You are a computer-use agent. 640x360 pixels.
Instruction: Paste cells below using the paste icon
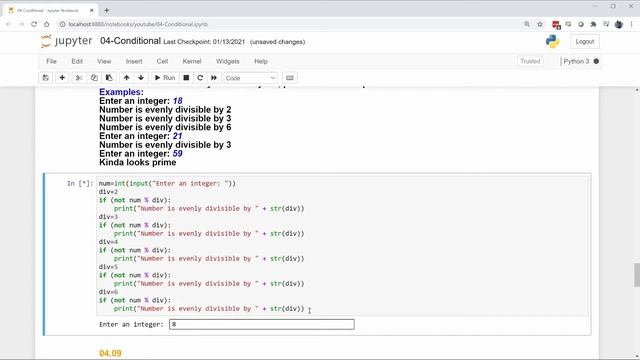109,78
